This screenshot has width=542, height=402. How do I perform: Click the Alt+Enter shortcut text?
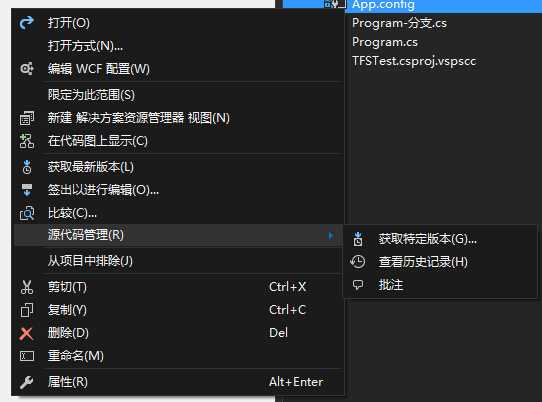coord(296,382)
